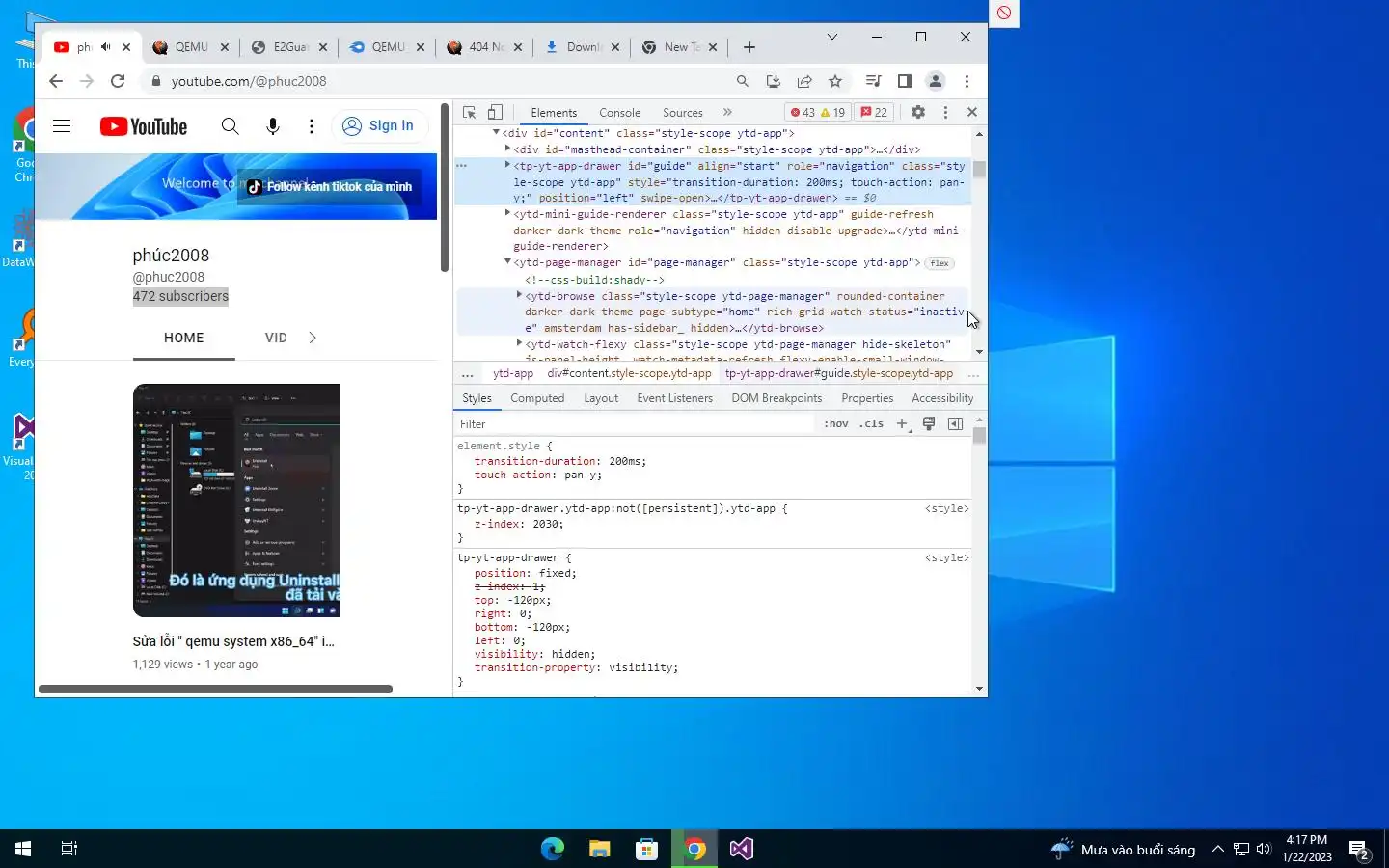Mute the YouTube tab audio icon
The width and height of the screenshot is (1389, 868).
pos(106,47)
